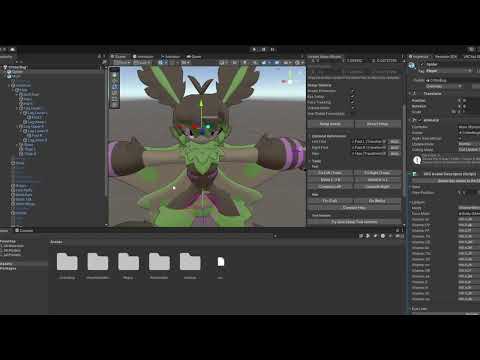Toggle the 2D view button in scene toolbar
This screenshot has width=480, height=360.
pyautogui.click(x=235, y=62)
